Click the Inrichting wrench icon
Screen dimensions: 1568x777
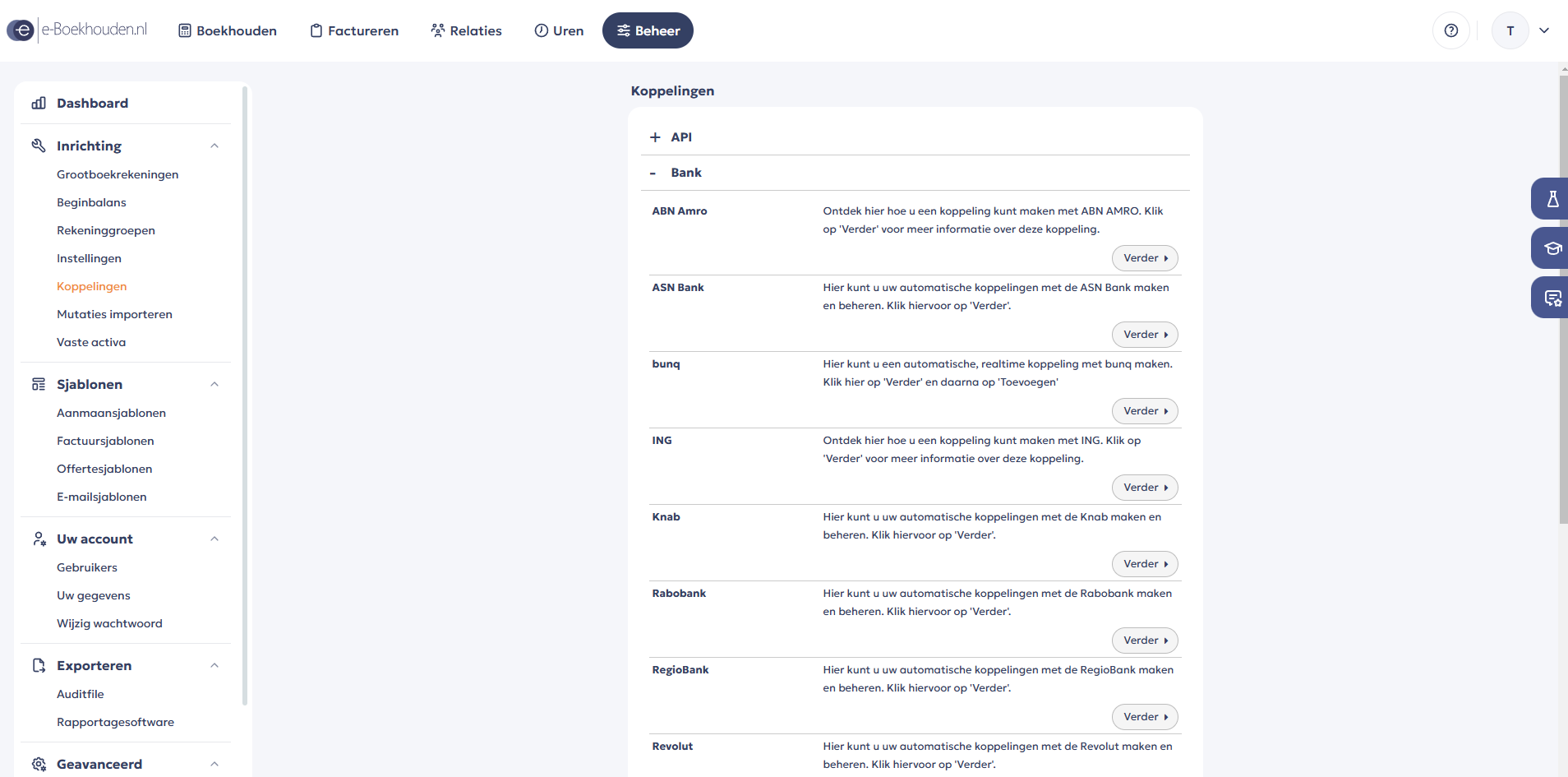click(x=39, y=146)
